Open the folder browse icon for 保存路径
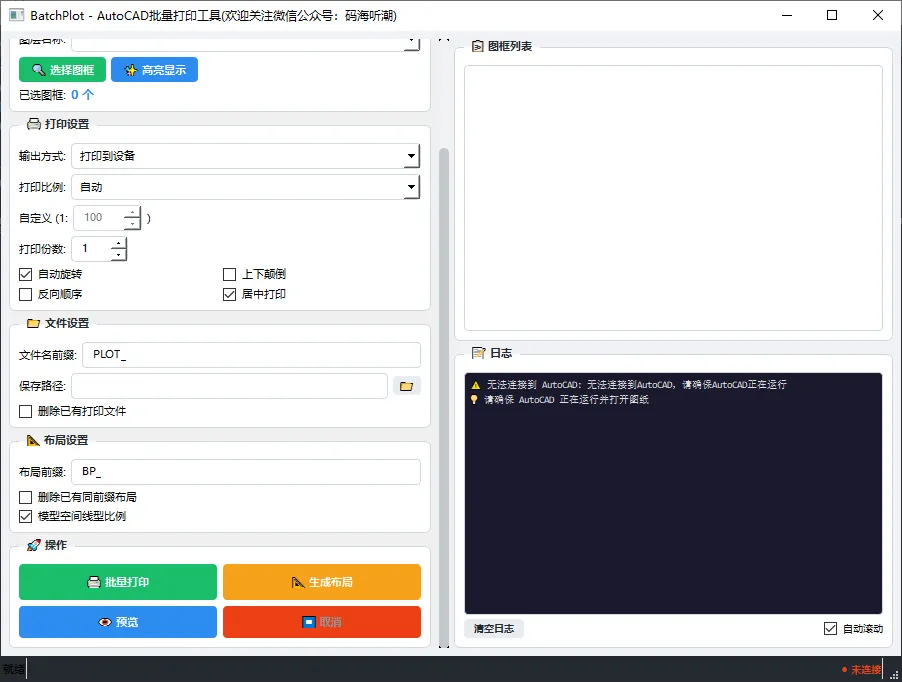Image resolution: width=902 pixels, height=682 pixels. 407,386
